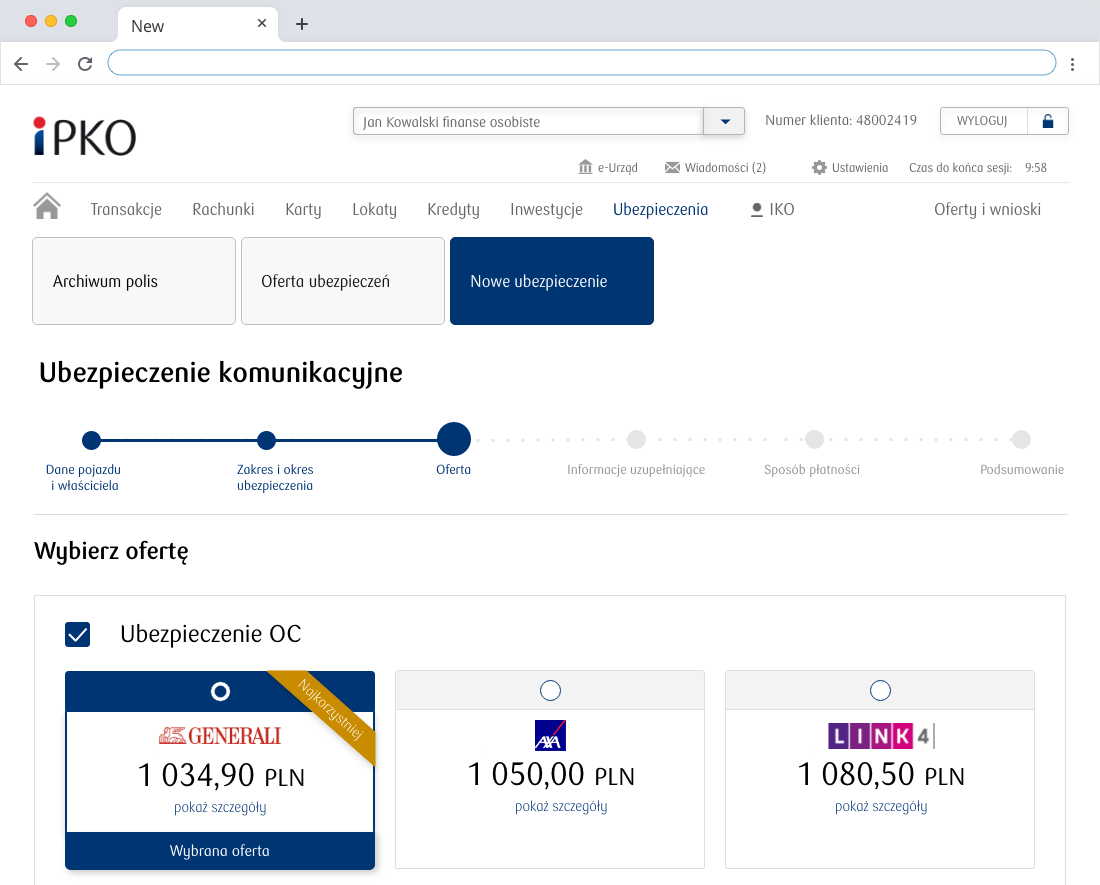Select the Generali offer radio button

220,691
